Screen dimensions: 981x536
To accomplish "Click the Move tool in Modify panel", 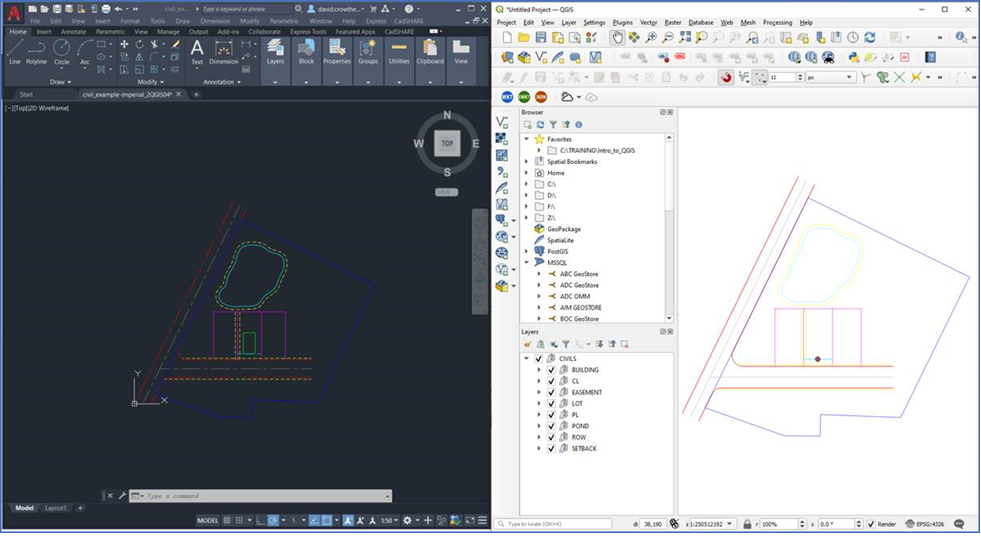I will [x=124, y=44].
